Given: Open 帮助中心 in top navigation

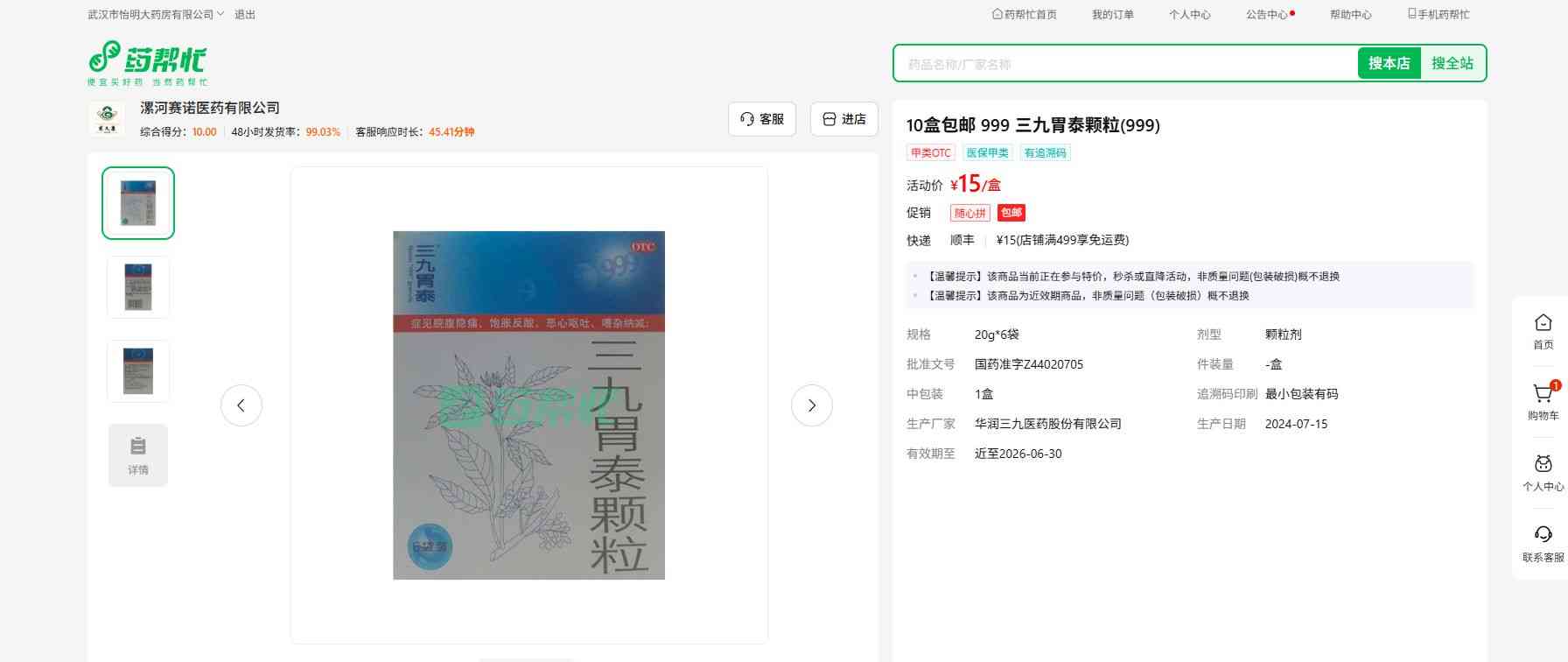Looking at the screenshot, I should (x=1350, y=15).
